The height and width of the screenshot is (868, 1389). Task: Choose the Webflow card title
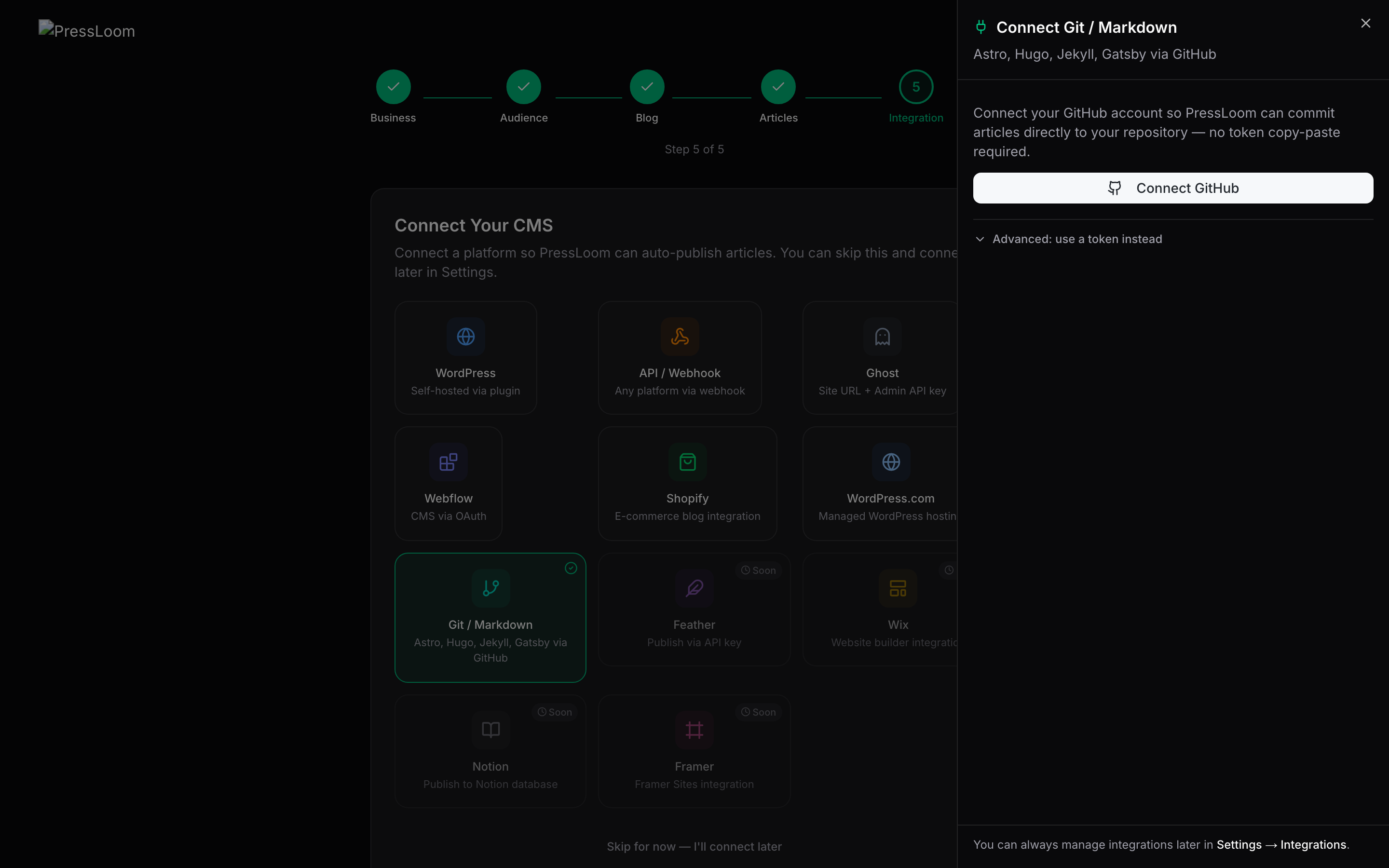pyautogui.click(x=448, y=498)
